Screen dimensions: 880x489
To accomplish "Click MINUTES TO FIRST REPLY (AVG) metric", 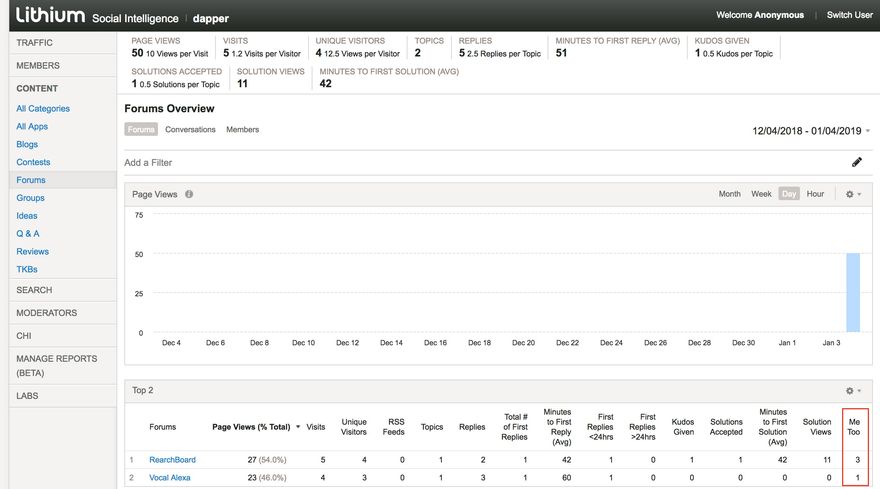I will coord(617,48).
